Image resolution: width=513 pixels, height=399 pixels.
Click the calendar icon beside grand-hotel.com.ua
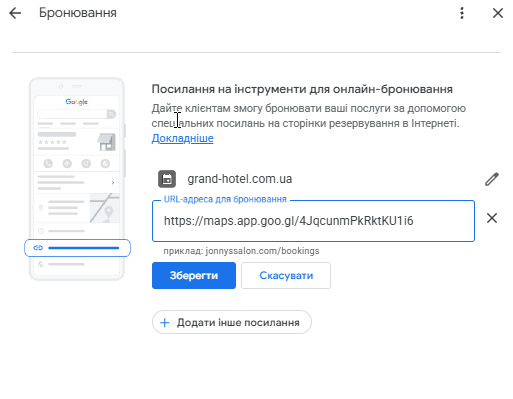click(x=167, y=179)
